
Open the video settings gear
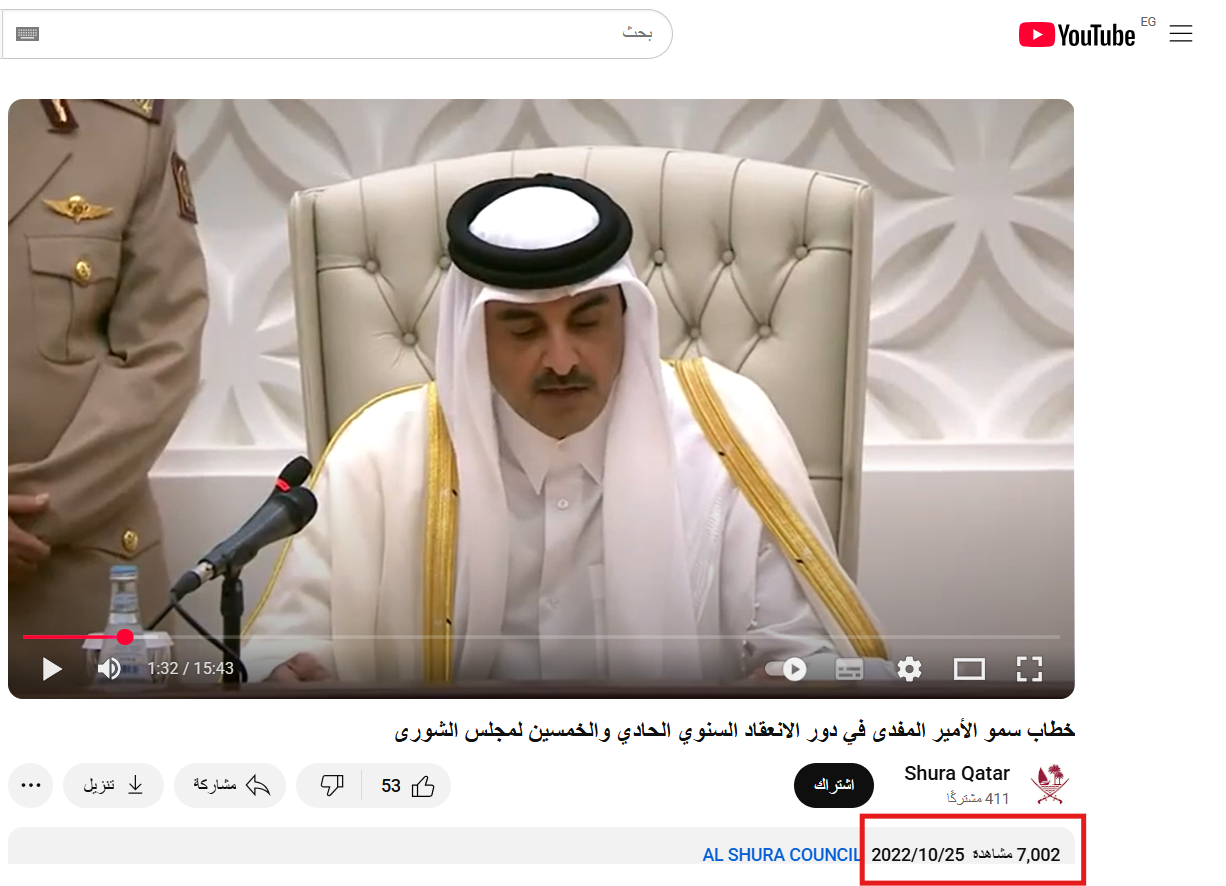[x=909, y=669]
